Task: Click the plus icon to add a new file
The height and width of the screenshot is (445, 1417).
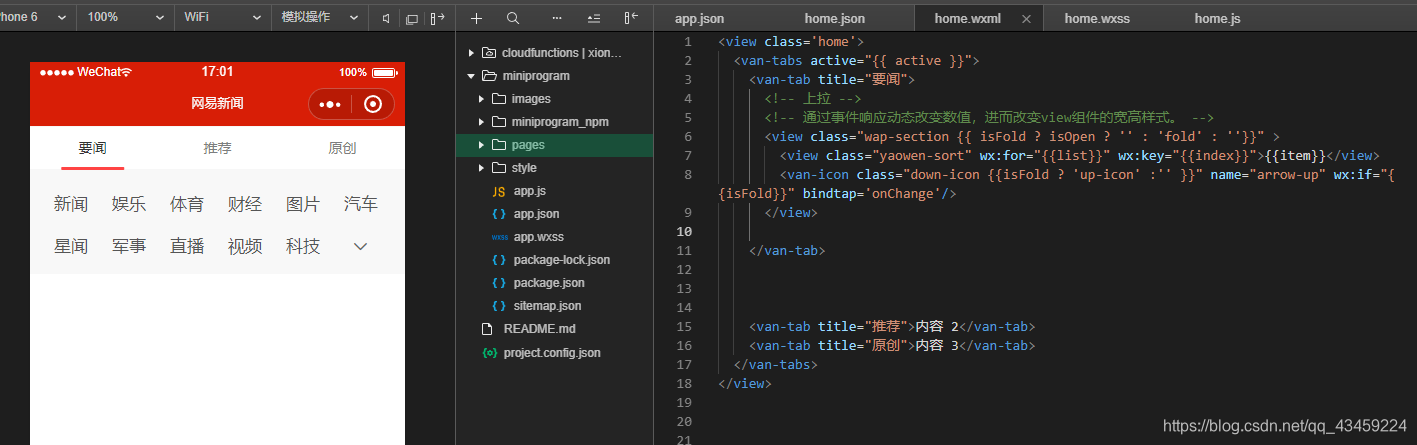Action: pos(476,18)
